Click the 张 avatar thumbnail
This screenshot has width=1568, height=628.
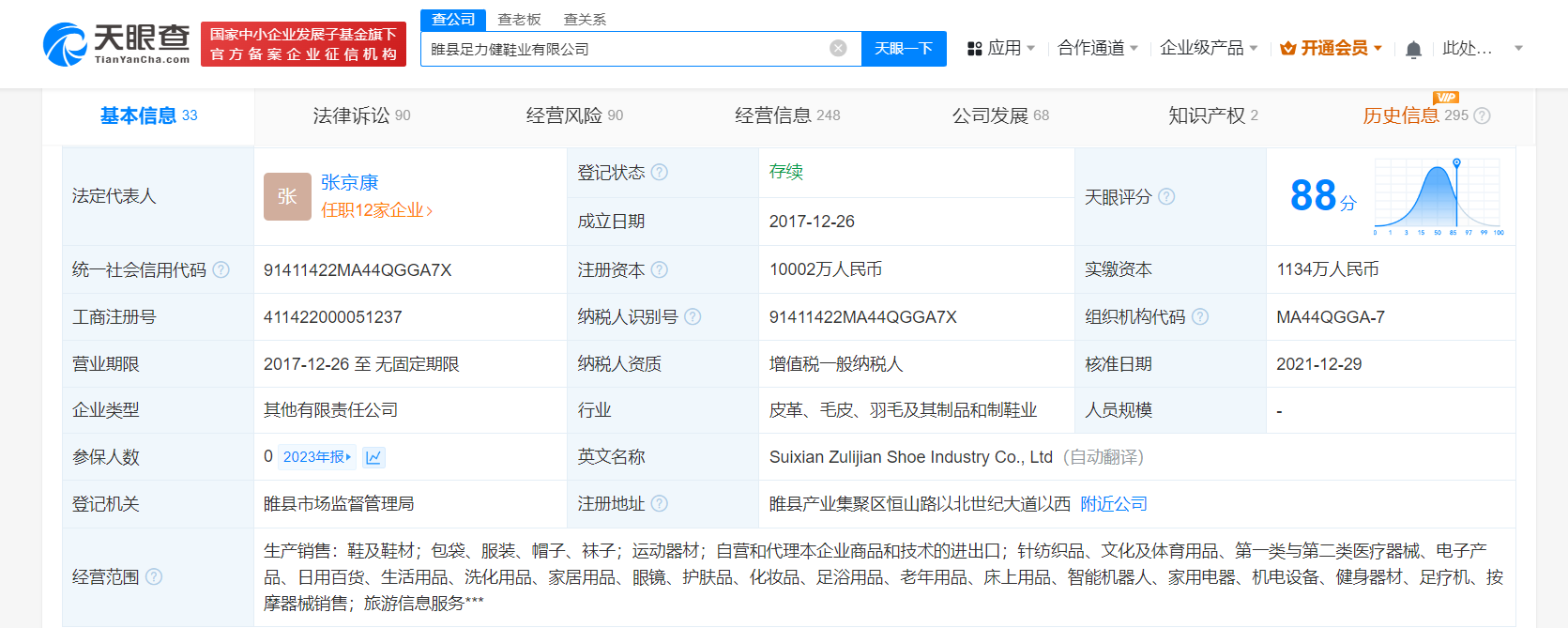point(287,196)
